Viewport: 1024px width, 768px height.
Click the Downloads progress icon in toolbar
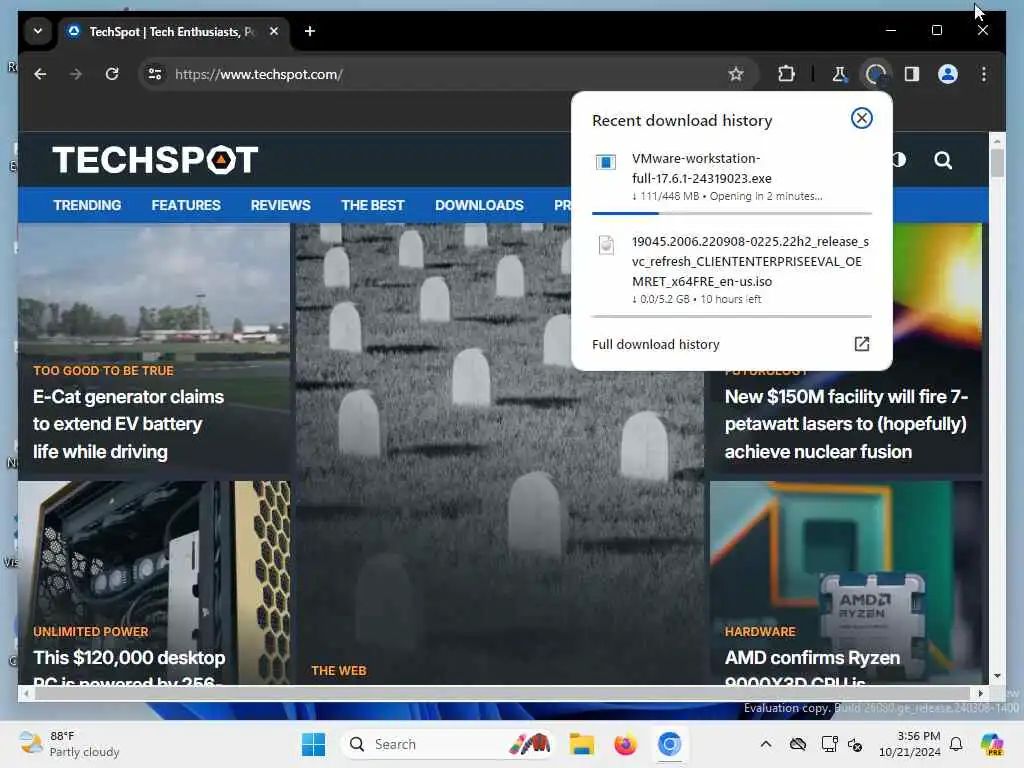[x=876, y=74]
